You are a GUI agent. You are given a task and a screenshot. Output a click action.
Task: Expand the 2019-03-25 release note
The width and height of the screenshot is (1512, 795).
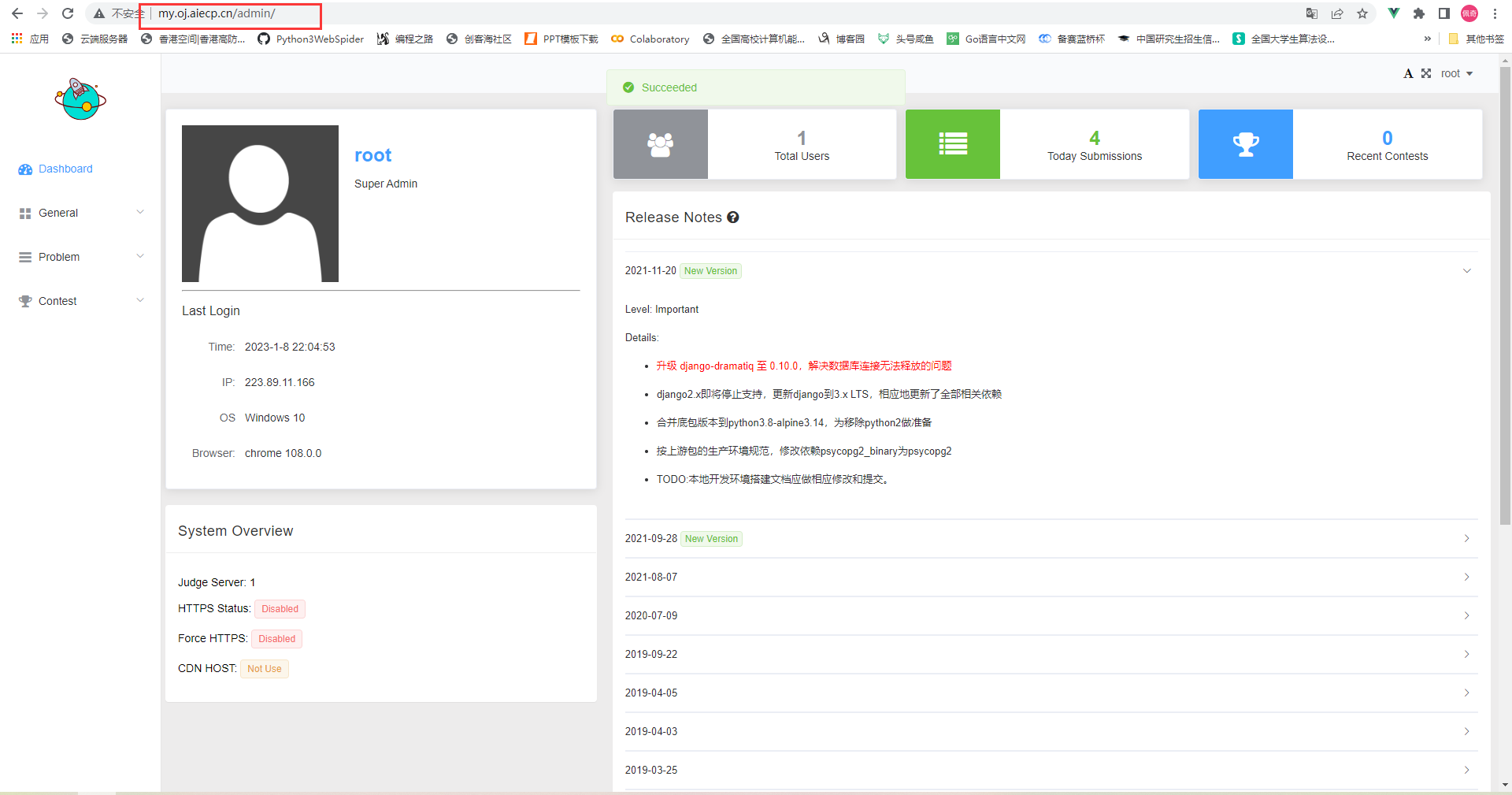coord(1051,770)
